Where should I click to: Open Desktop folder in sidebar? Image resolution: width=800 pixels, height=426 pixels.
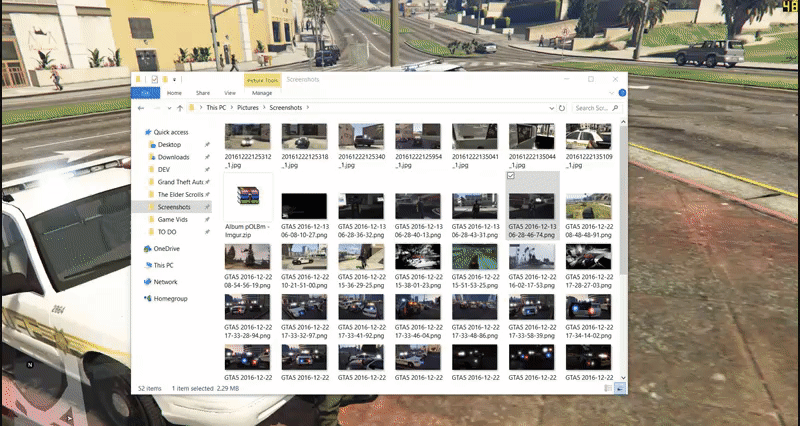click(x=165, y=145)
